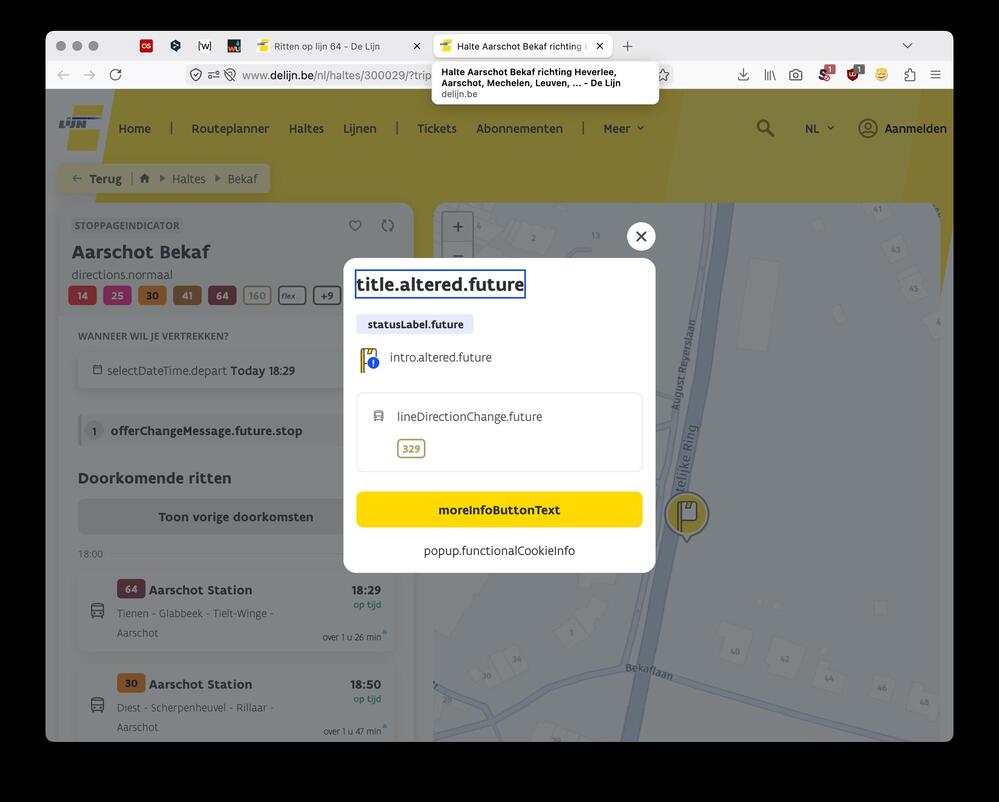
Task: Open Abonnementen in the navigation
Action: coord(519,129)
